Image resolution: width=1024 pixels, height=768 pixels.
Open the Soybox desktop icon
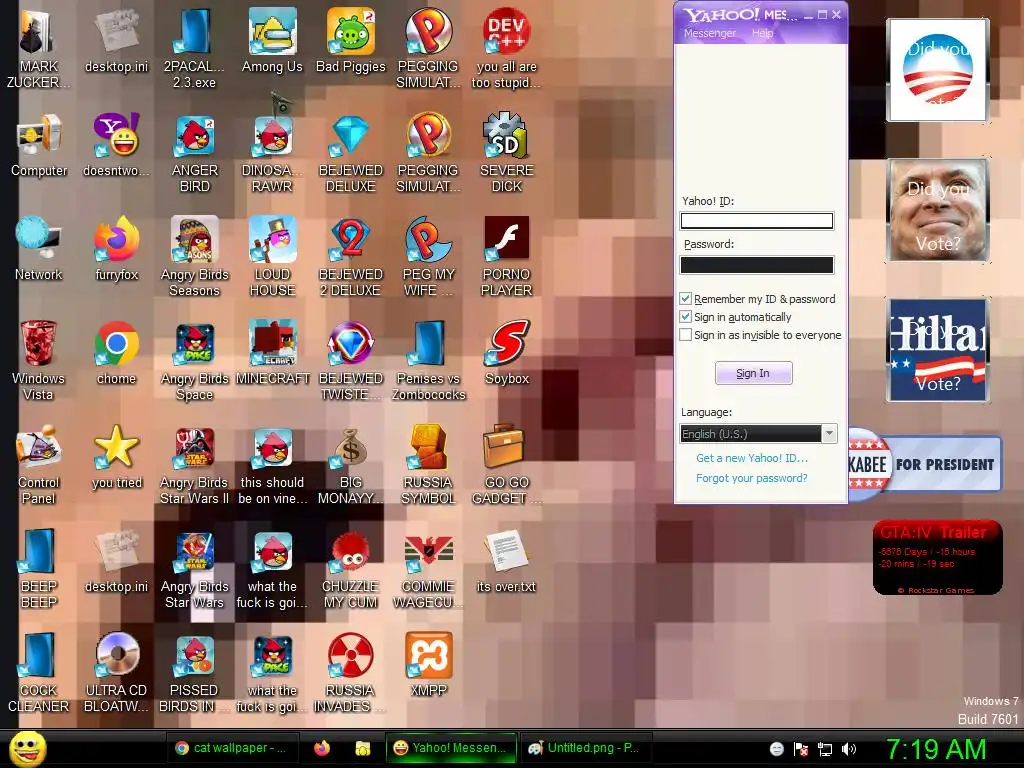pyautogui.click(x=507, y=353)
